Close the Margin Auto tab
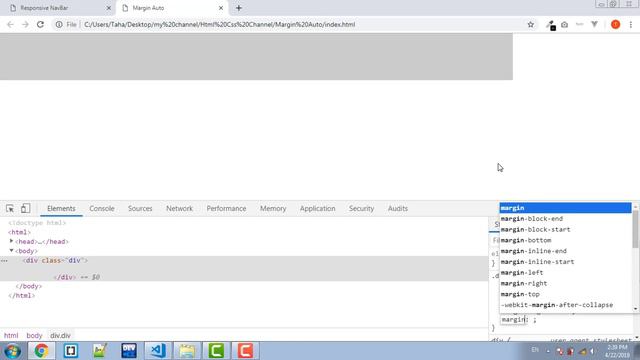The height and width of the screenshot is (360, 640). 221,8
